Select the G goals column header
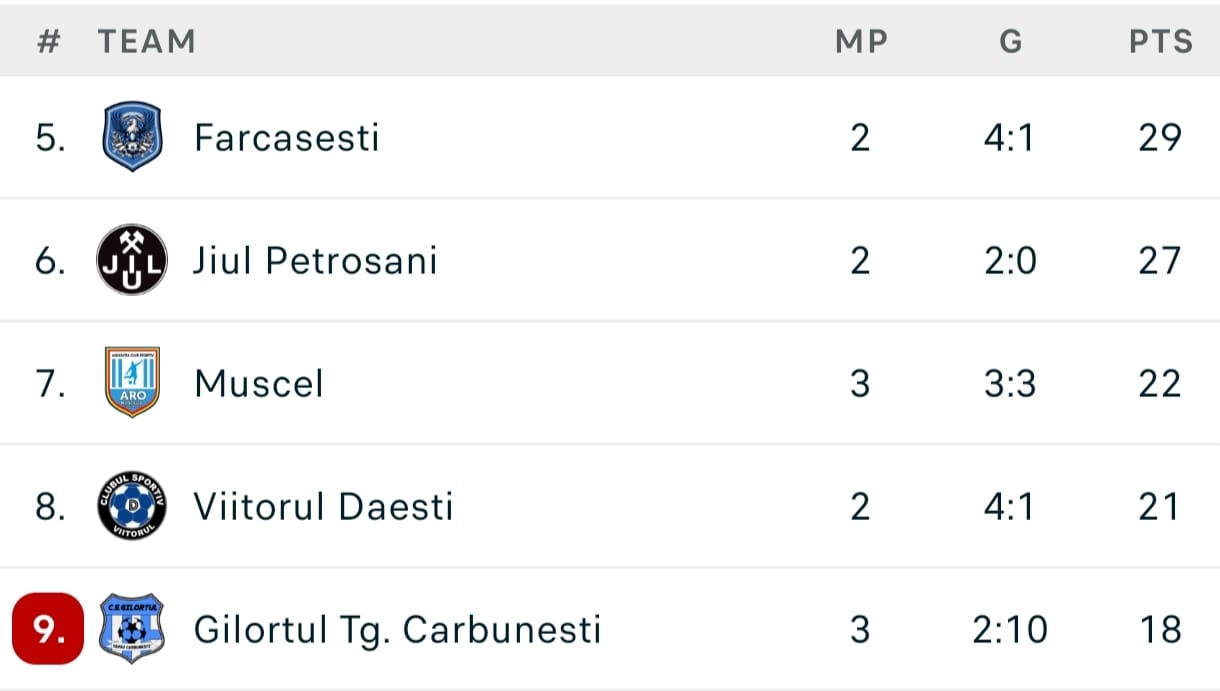 (x=1011, y=41)
